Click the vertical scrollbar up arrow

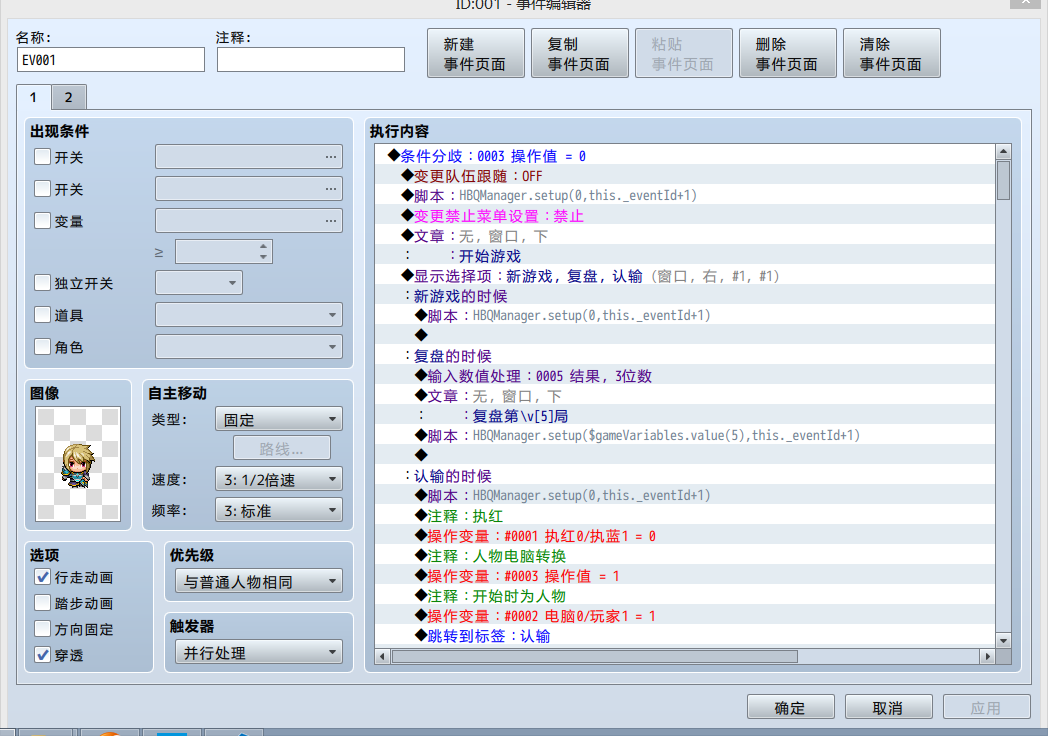click(x=1003, y=152)
